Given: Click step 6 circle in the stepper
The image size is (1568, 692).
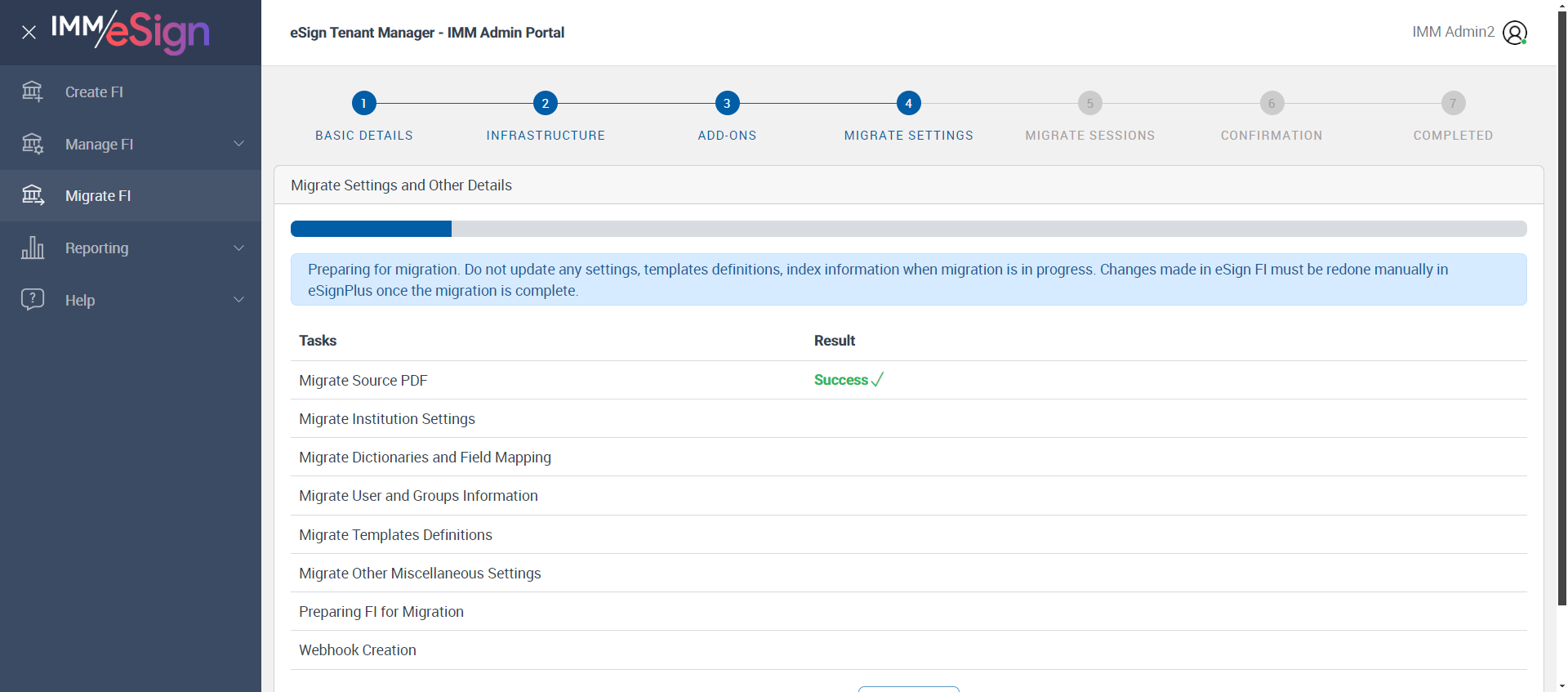Looking at the screenshot, I should [x=1272, y=103].
